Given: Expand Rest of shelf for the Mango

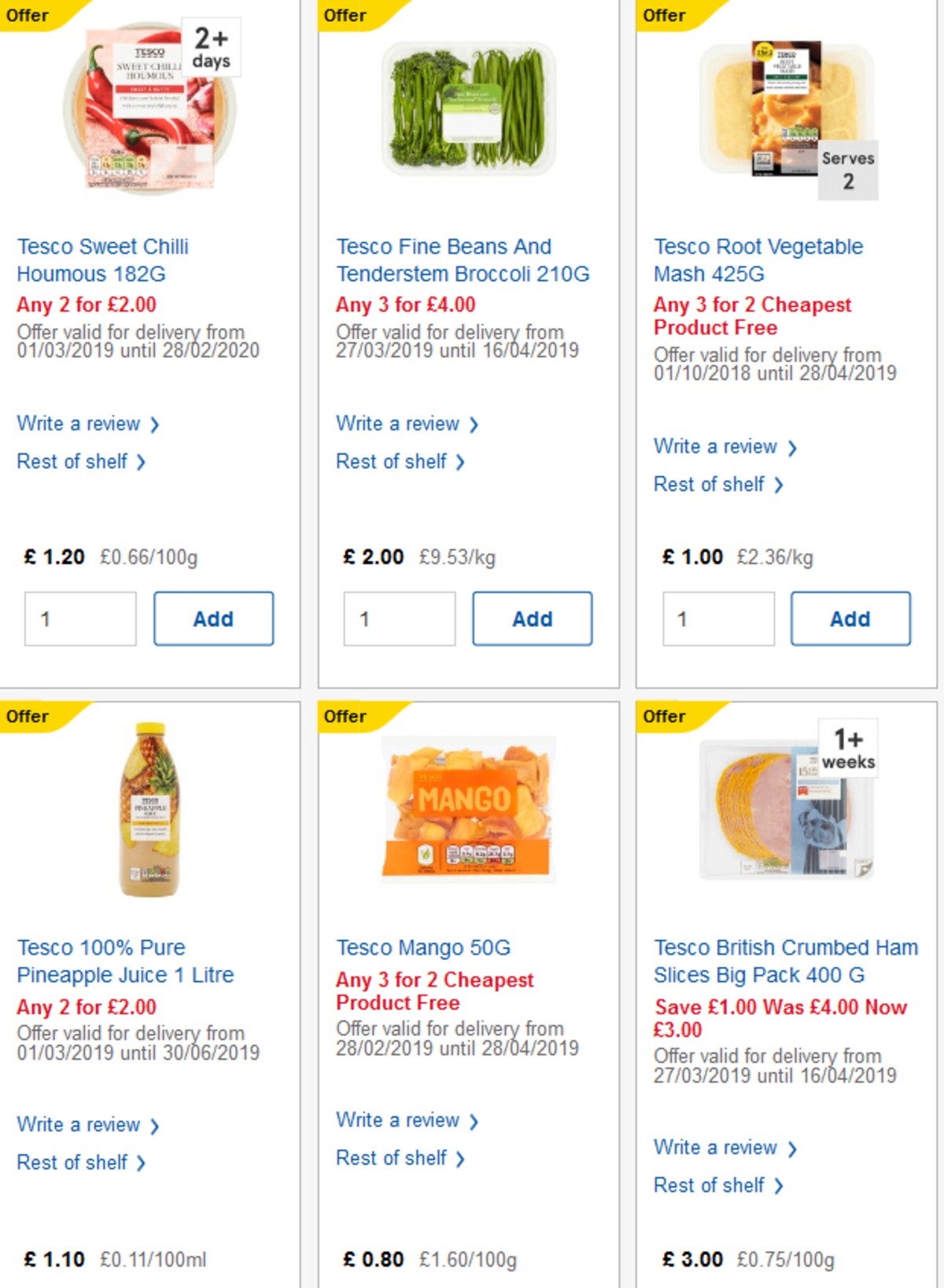Looking at the screenshot, I should click(x=392, y=1157).
